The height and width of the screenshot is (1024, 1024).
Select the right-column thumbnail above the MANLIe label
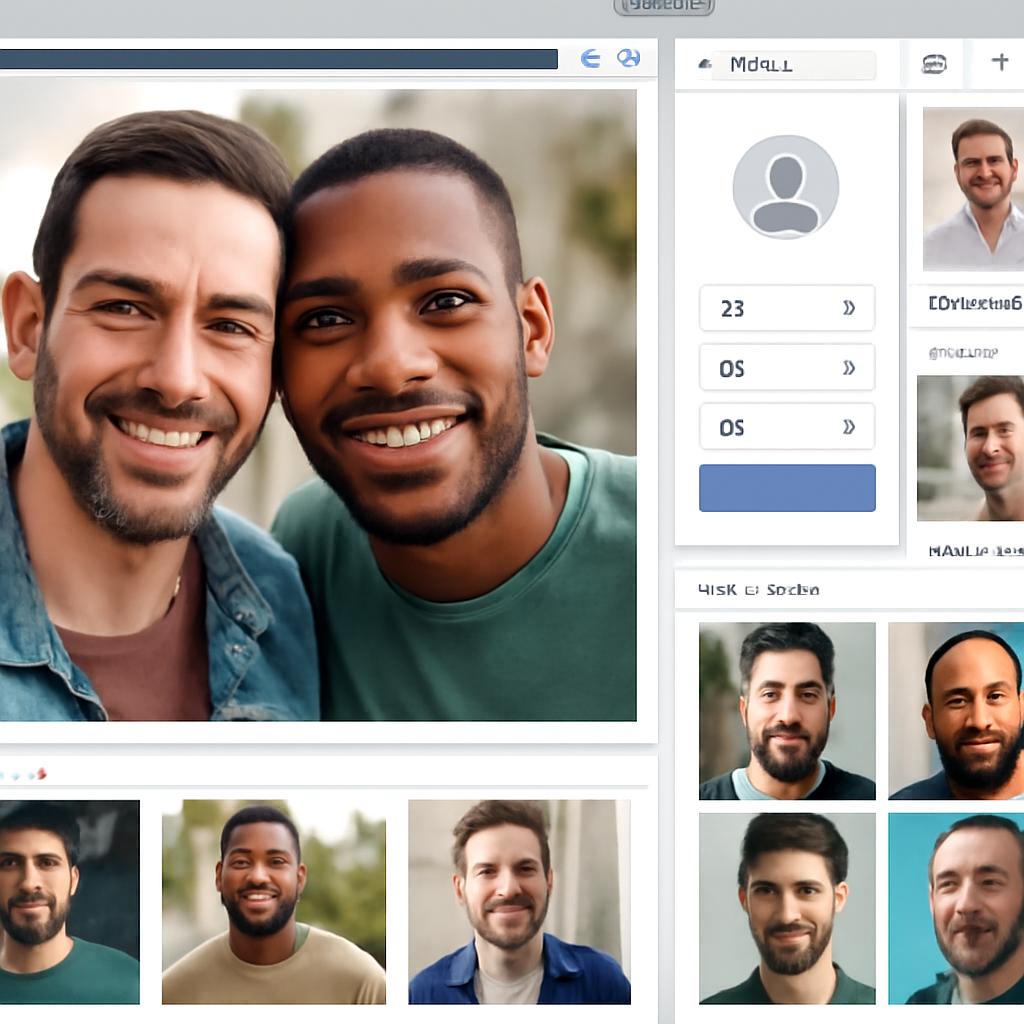[x=970, y=448]
